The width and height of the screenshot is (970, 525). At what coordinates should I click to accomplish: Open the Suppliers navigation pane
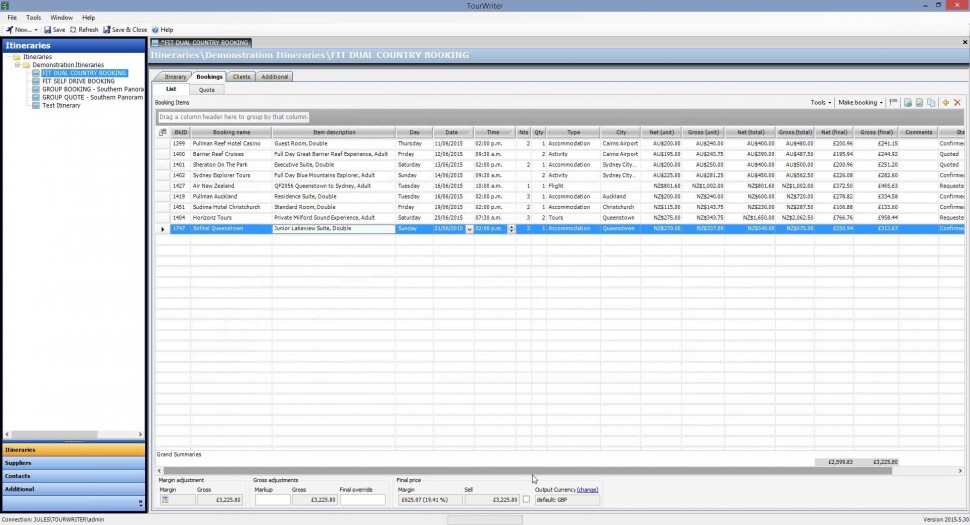(x=74, y=463)
